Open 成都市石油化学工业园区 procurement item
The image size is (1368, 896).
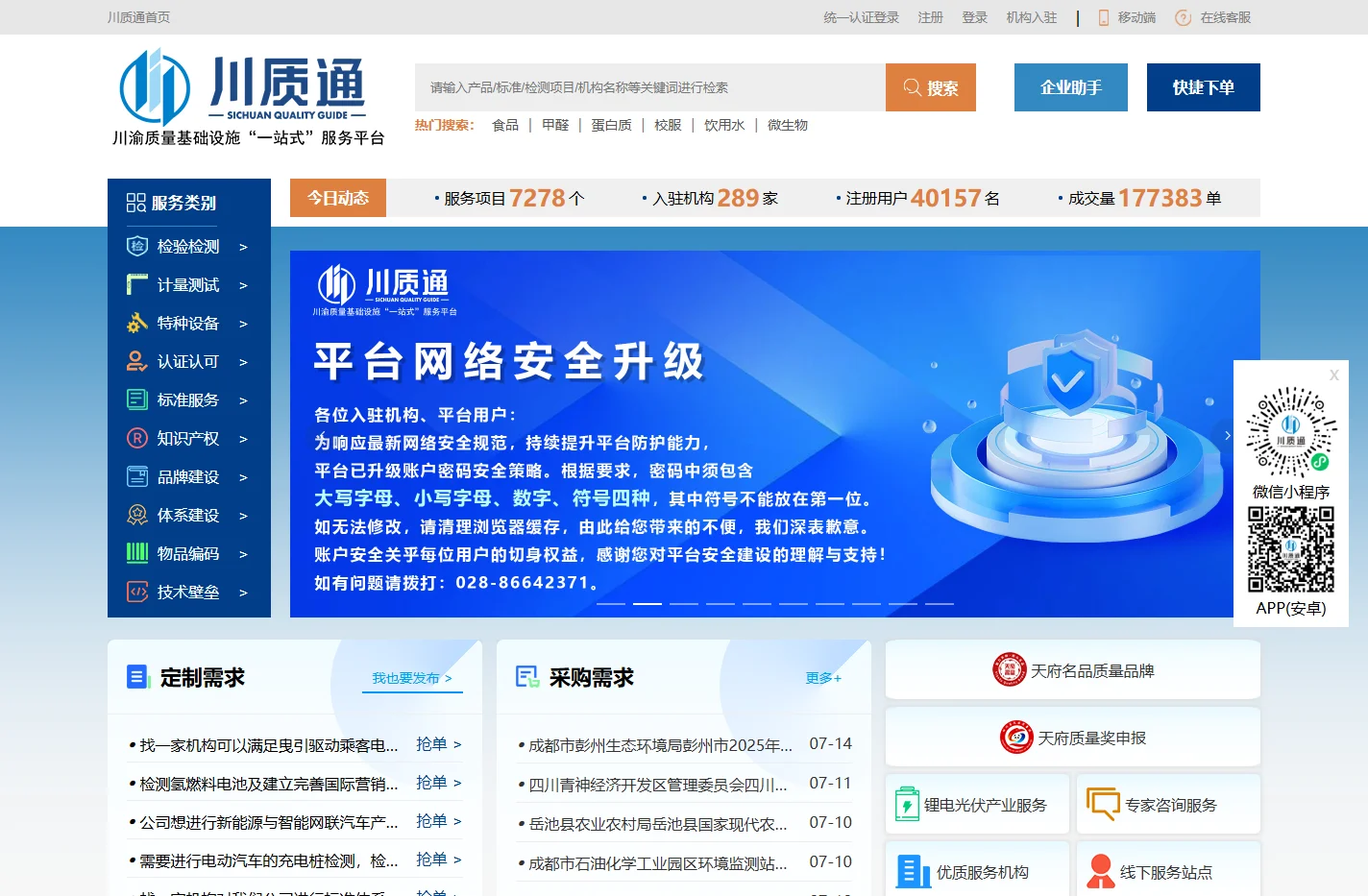pyautogui.click(x=658, y=863)
